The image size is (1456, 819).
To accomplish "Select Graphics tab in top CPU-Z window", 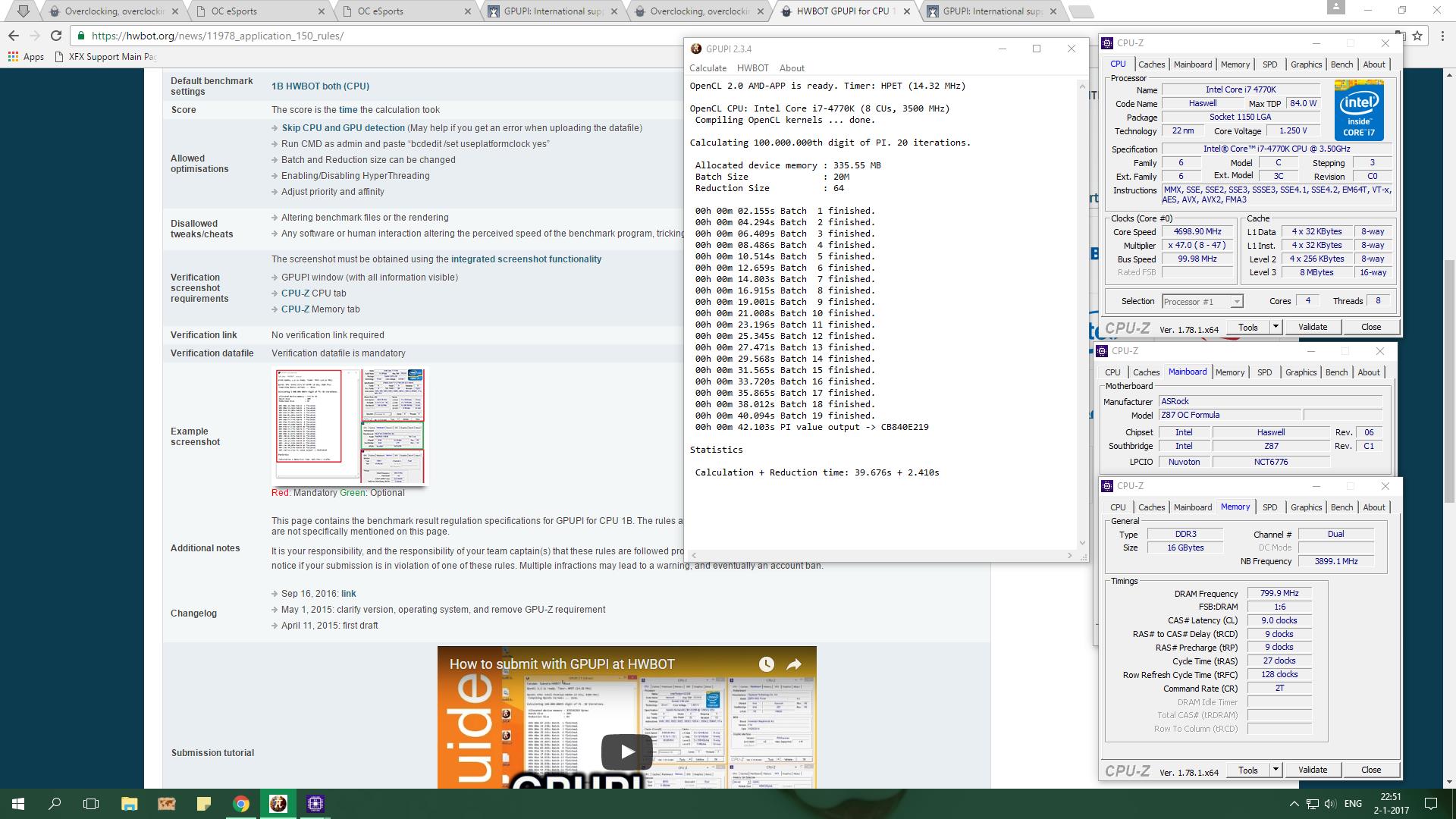I will tap(1306, 64).
